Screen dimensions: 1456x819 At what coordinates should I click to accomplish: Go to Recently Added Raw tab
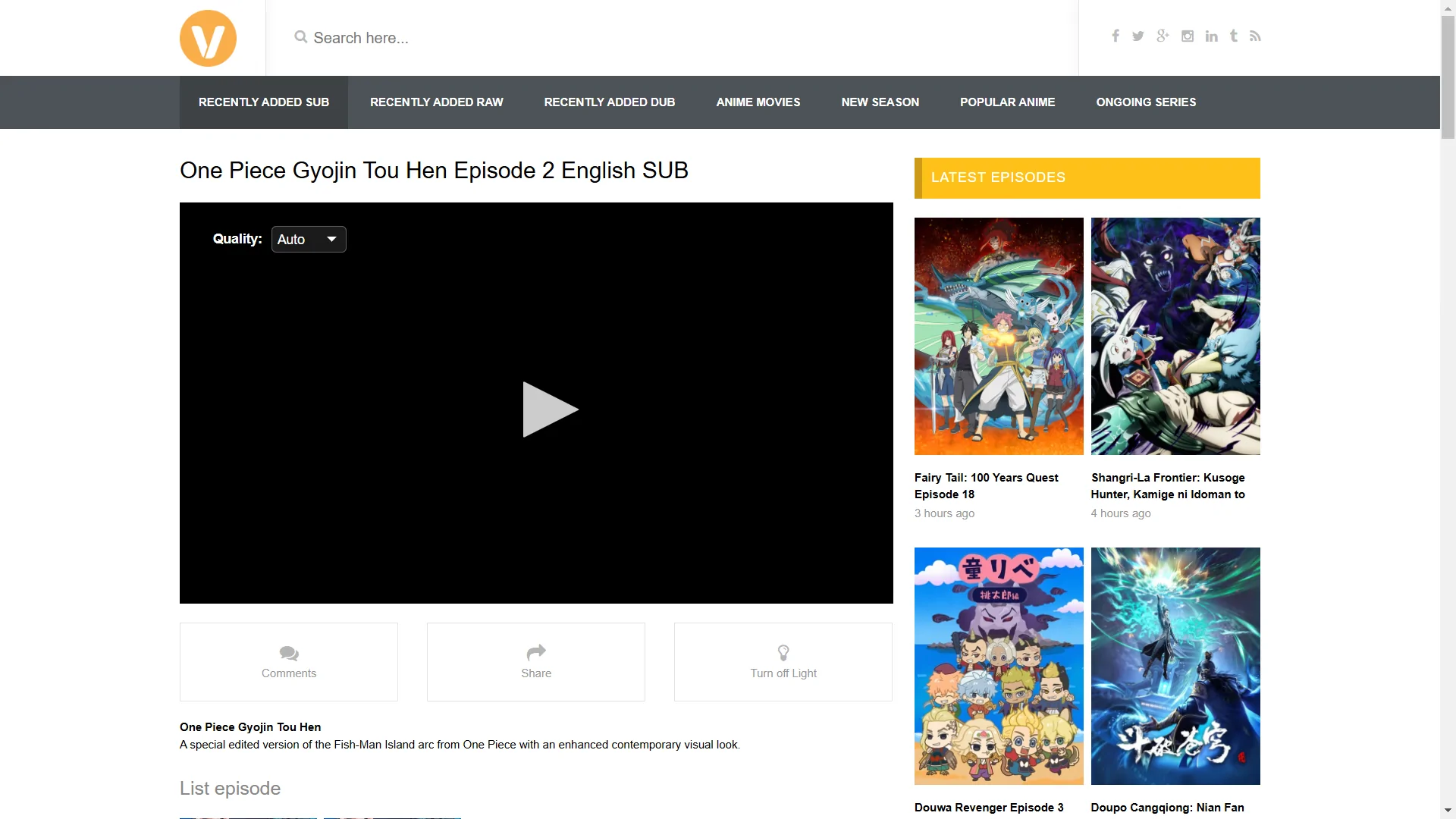[x=436, y=102]
